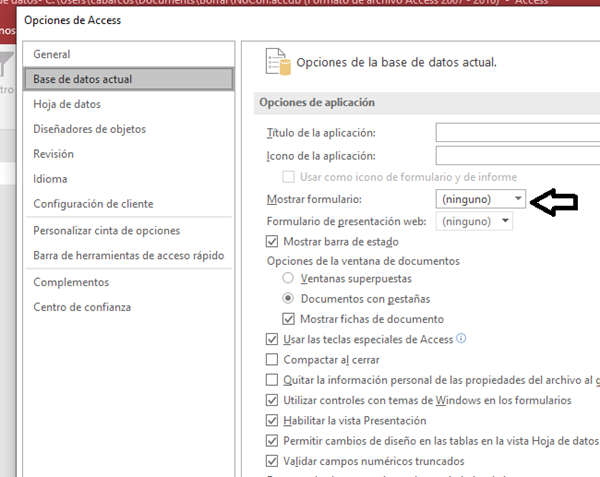This screenshot has width=600, height=477.
Task: Open Centro de confianza settings
Action: point(82,307)
